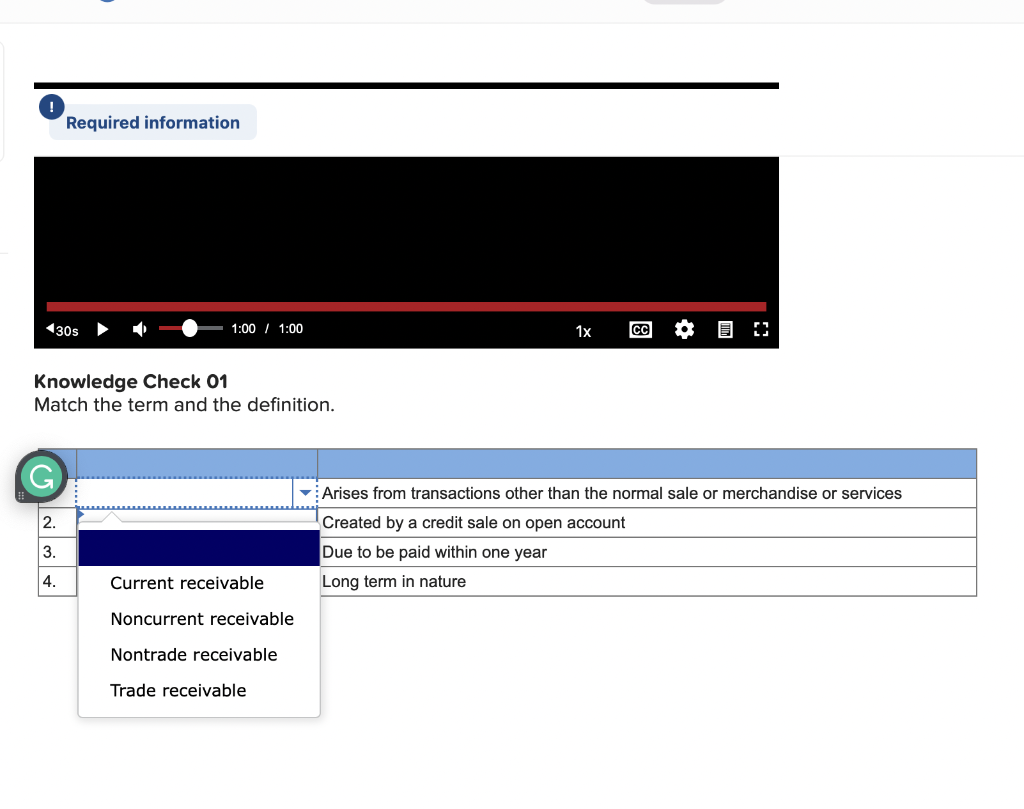Screen dimensions: 1024x809
Task: Click 'Due to be paid within one year'
Action: tap(434, 552)
